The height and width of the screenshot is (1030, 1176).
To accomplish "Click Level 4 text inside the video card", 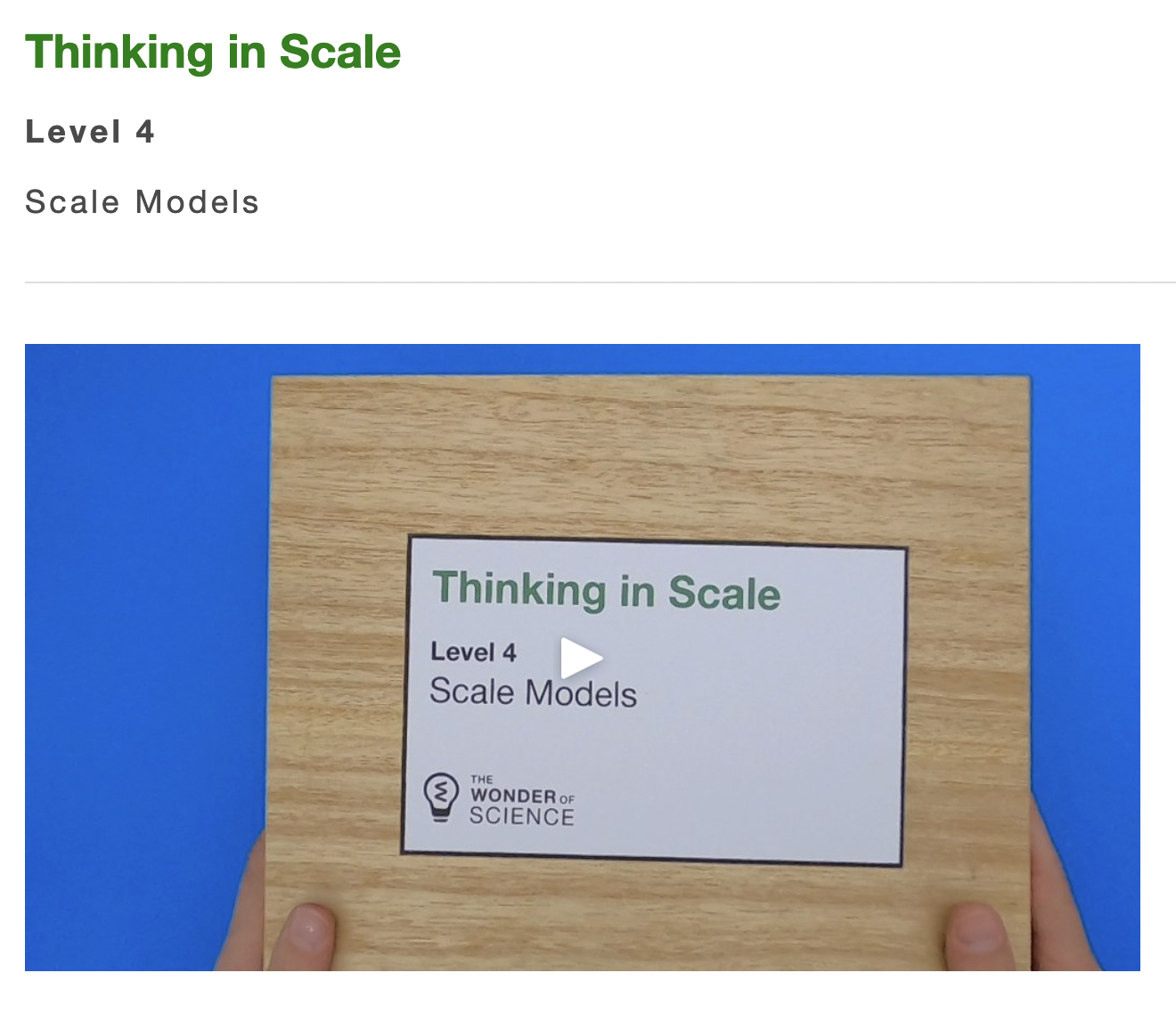I will click(x=474, y=652).
